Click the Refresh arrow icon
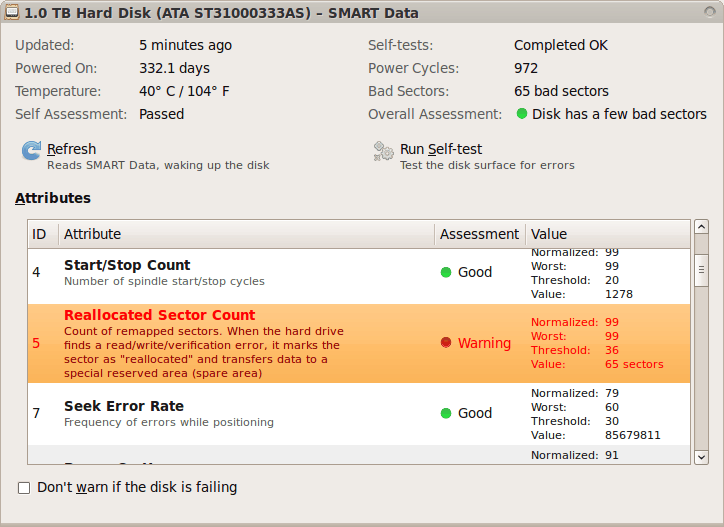 pyautogui.click(x=31, y=151)
